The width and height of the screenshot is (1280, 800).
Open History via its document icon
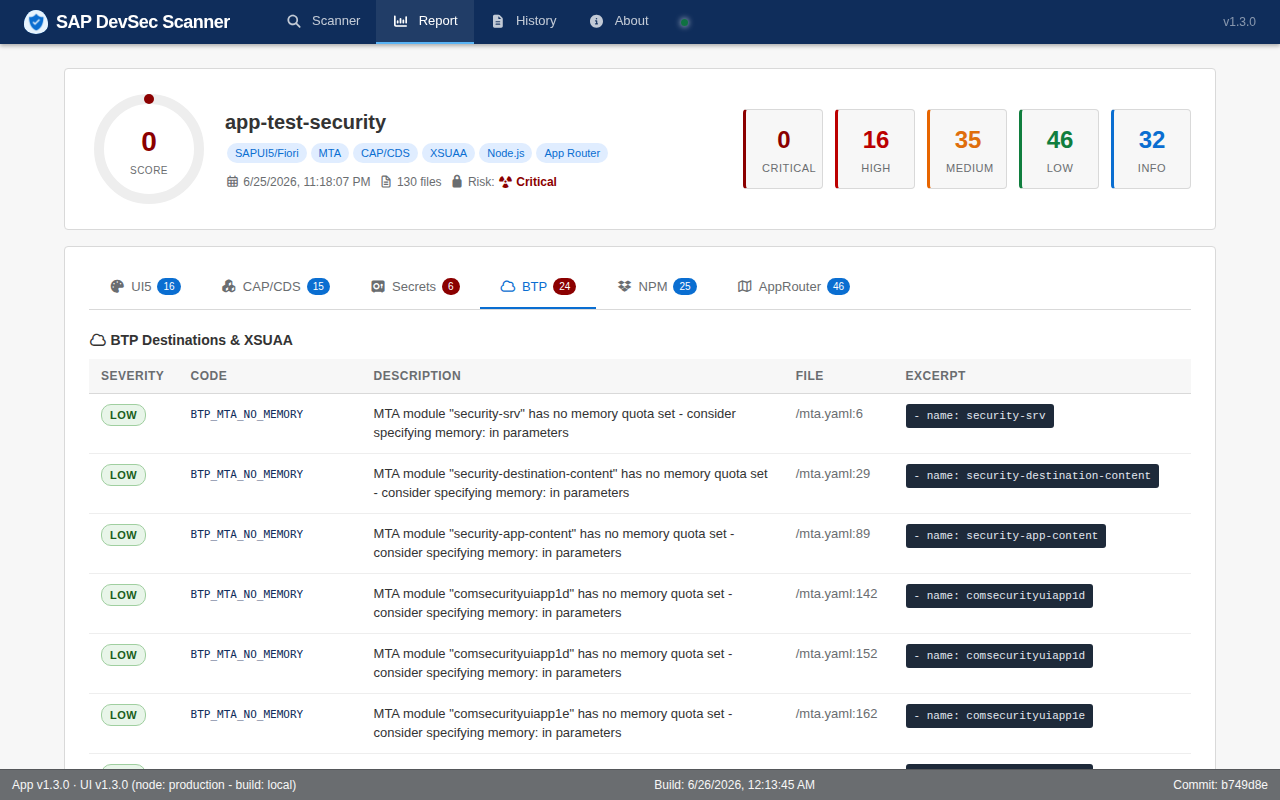click(498, 21)
